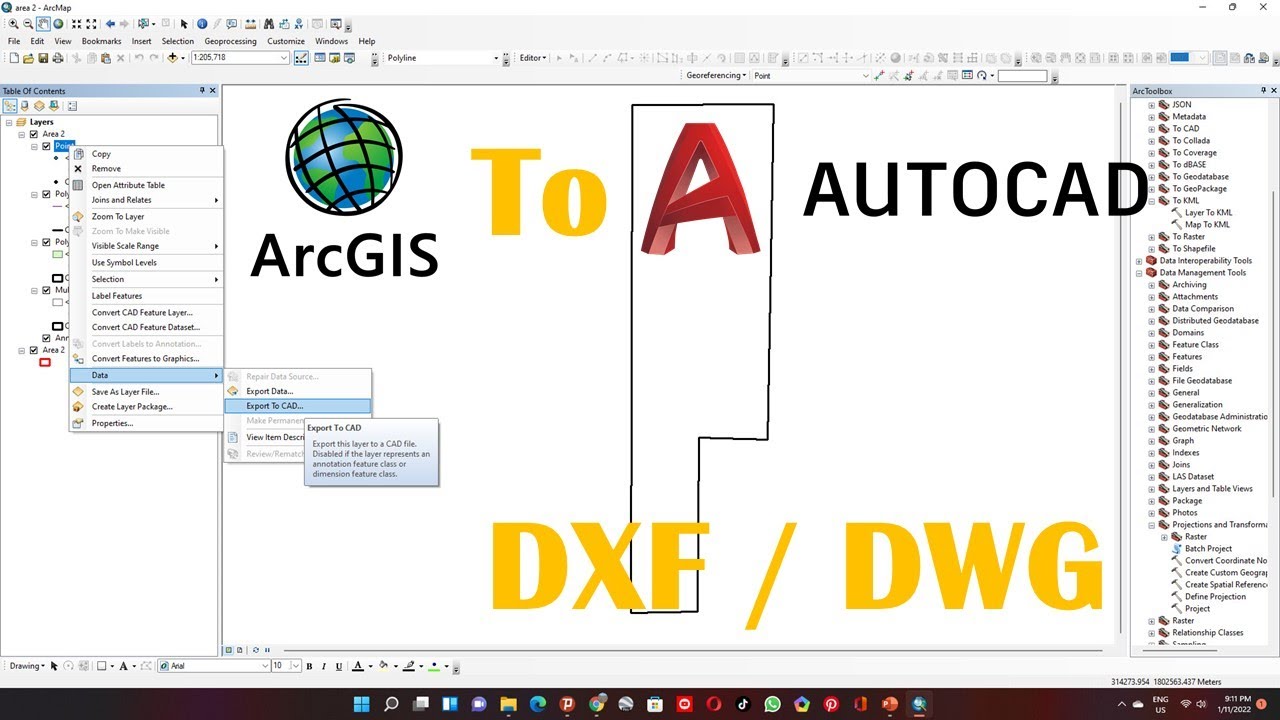Open the fill color bucket

[386, 666]
